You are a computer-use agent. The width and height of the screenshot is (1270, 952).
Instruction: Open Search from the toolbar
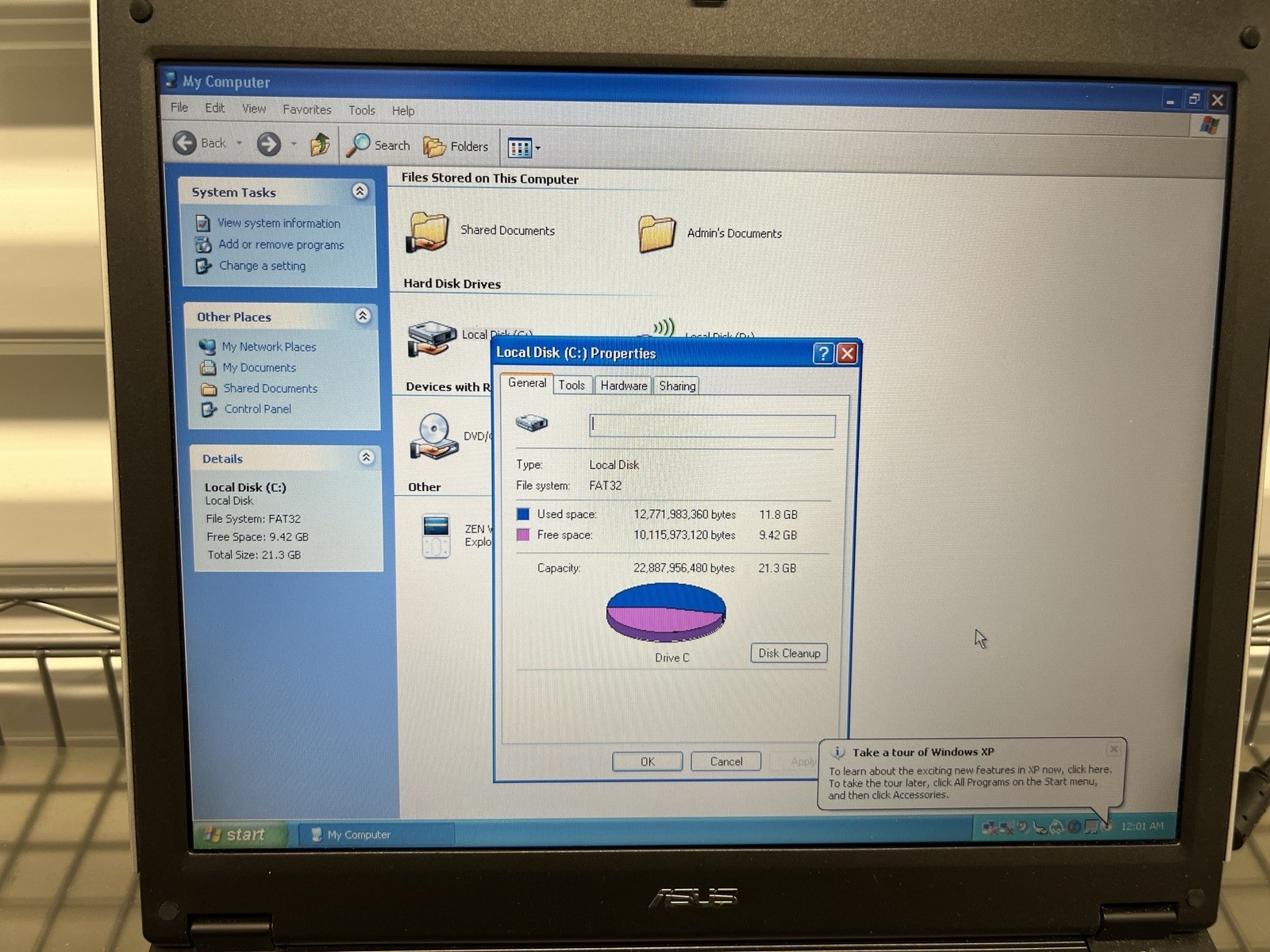point(379,145)
